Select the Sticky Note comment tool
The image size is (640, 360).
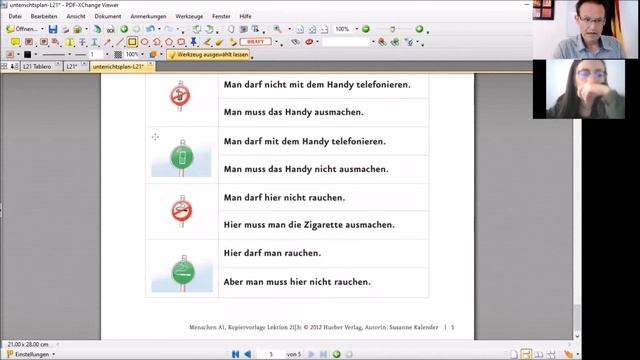(15, 42)
